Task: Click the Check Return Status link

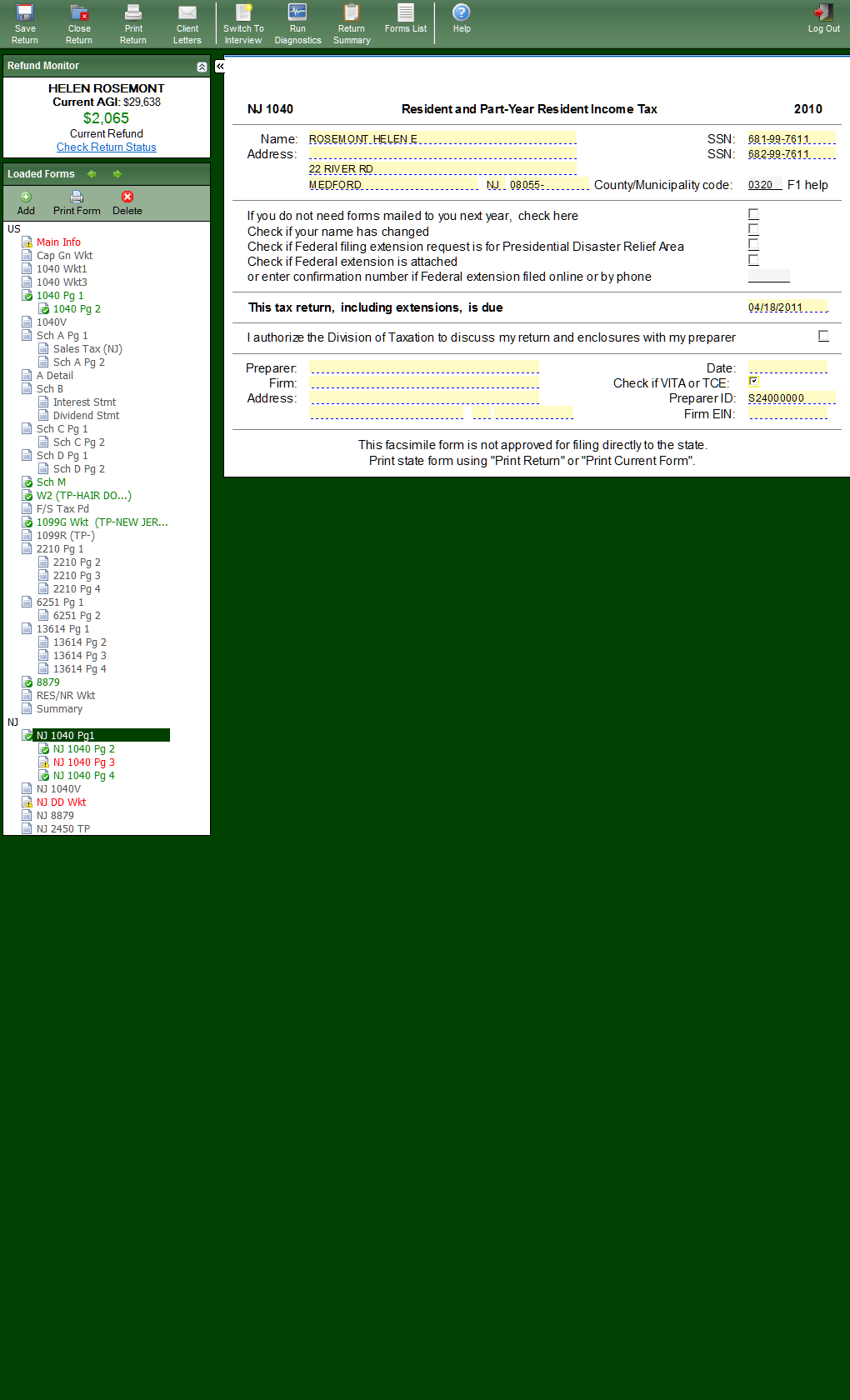Action: [107, 147]
